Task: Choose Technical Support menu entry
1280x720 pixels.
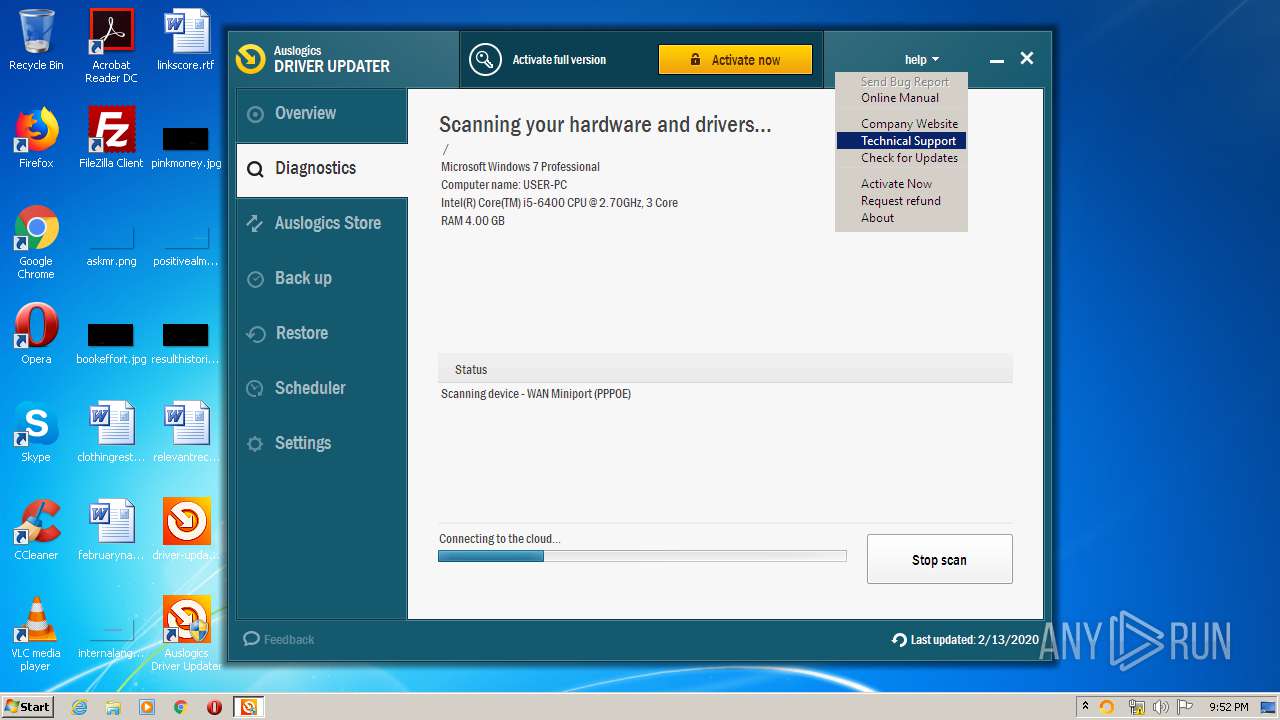Action: click(901, 141)
